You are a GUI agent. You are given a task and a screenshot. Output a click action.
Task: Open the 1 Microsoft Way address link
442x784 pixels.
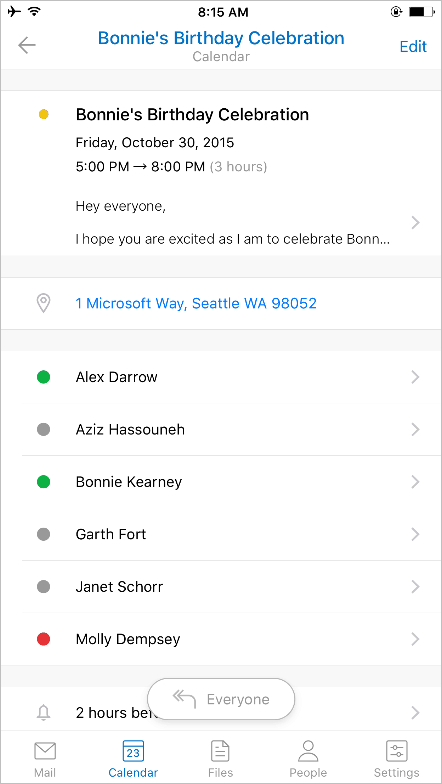pos(196,303)
